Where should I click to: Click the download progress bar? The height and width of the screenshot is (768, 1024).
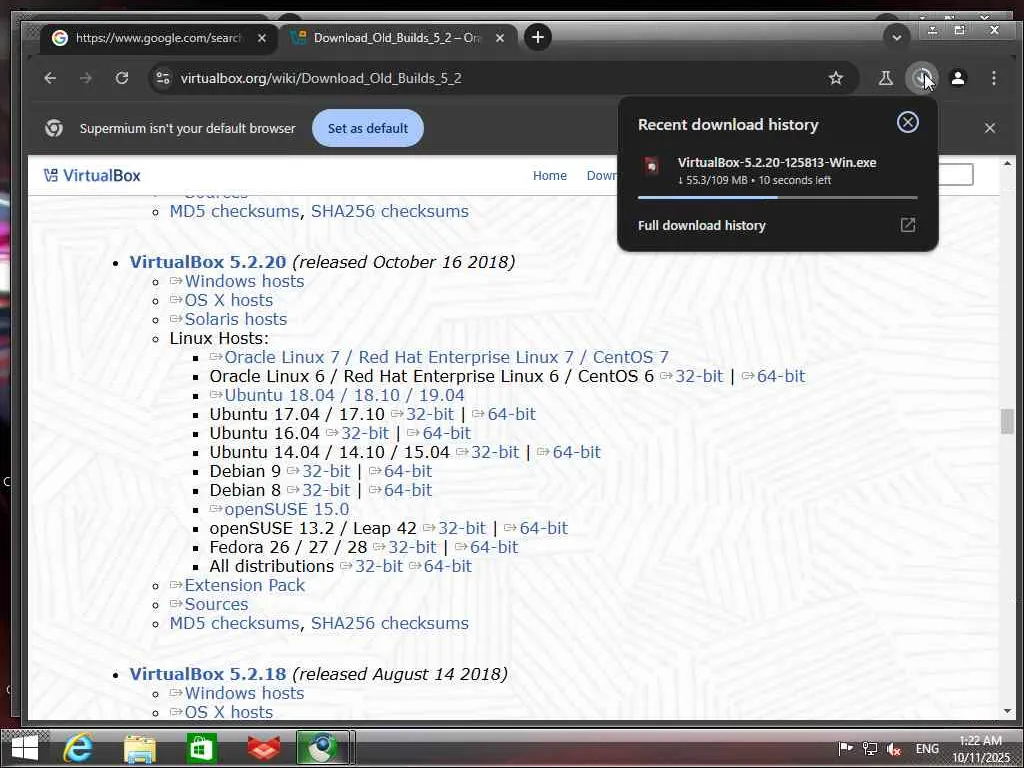click(x=777, y=197)
